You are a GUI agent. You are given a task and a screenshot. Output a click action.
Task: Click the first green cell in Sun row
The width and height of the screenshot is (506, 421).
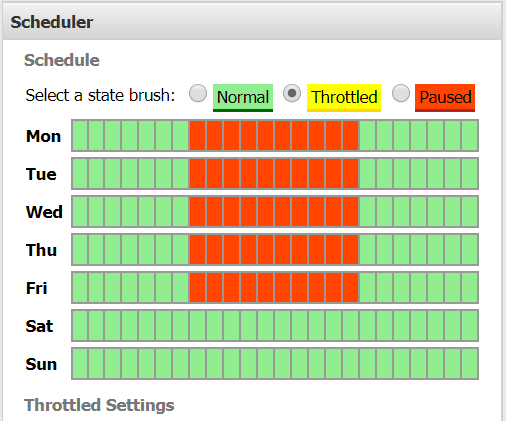coord(80,364)
